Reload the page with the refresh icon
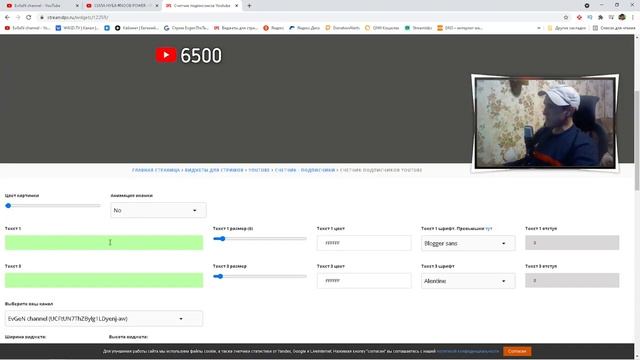This screenshot has height=360, width=640. (29, 18)
